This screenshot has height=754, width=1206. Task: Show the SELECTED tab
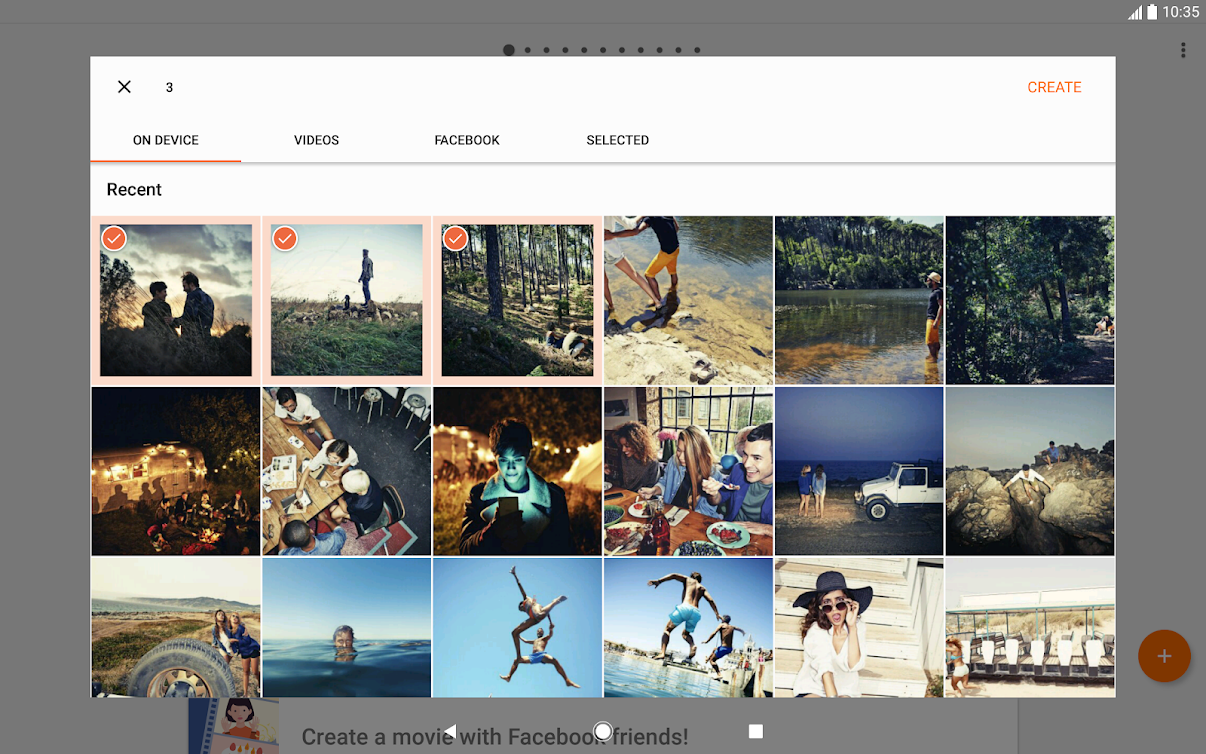coord(617,140)
